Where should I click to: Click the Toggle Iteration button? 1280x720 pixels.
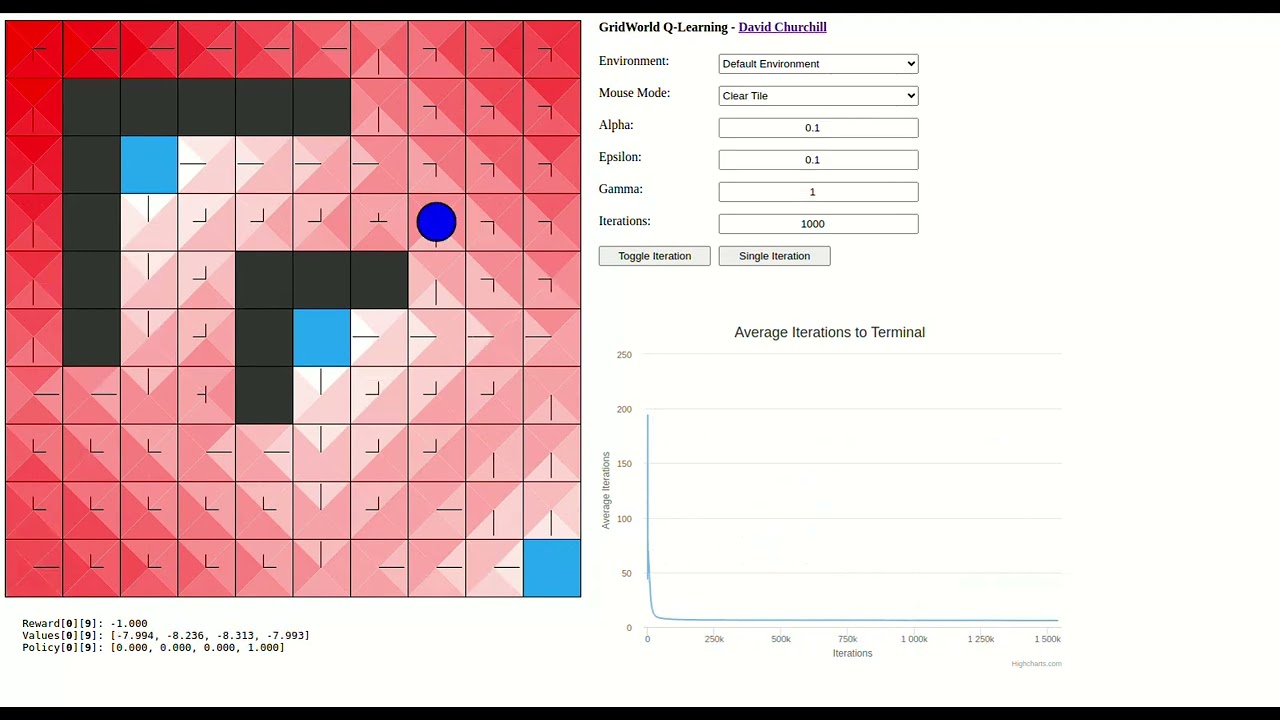coord(654,256)
